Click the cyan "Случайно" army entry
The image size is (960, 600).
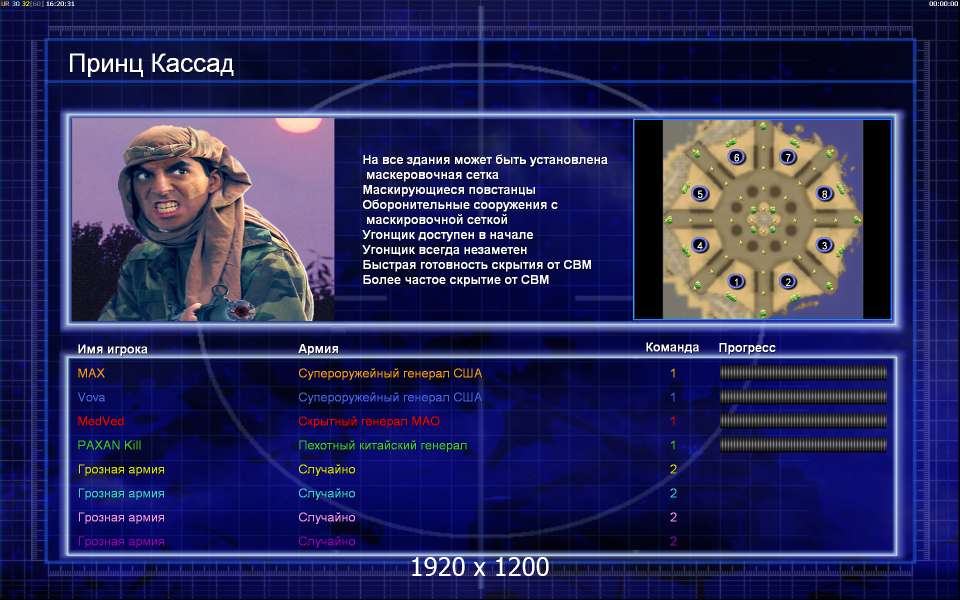click(327, 493)
